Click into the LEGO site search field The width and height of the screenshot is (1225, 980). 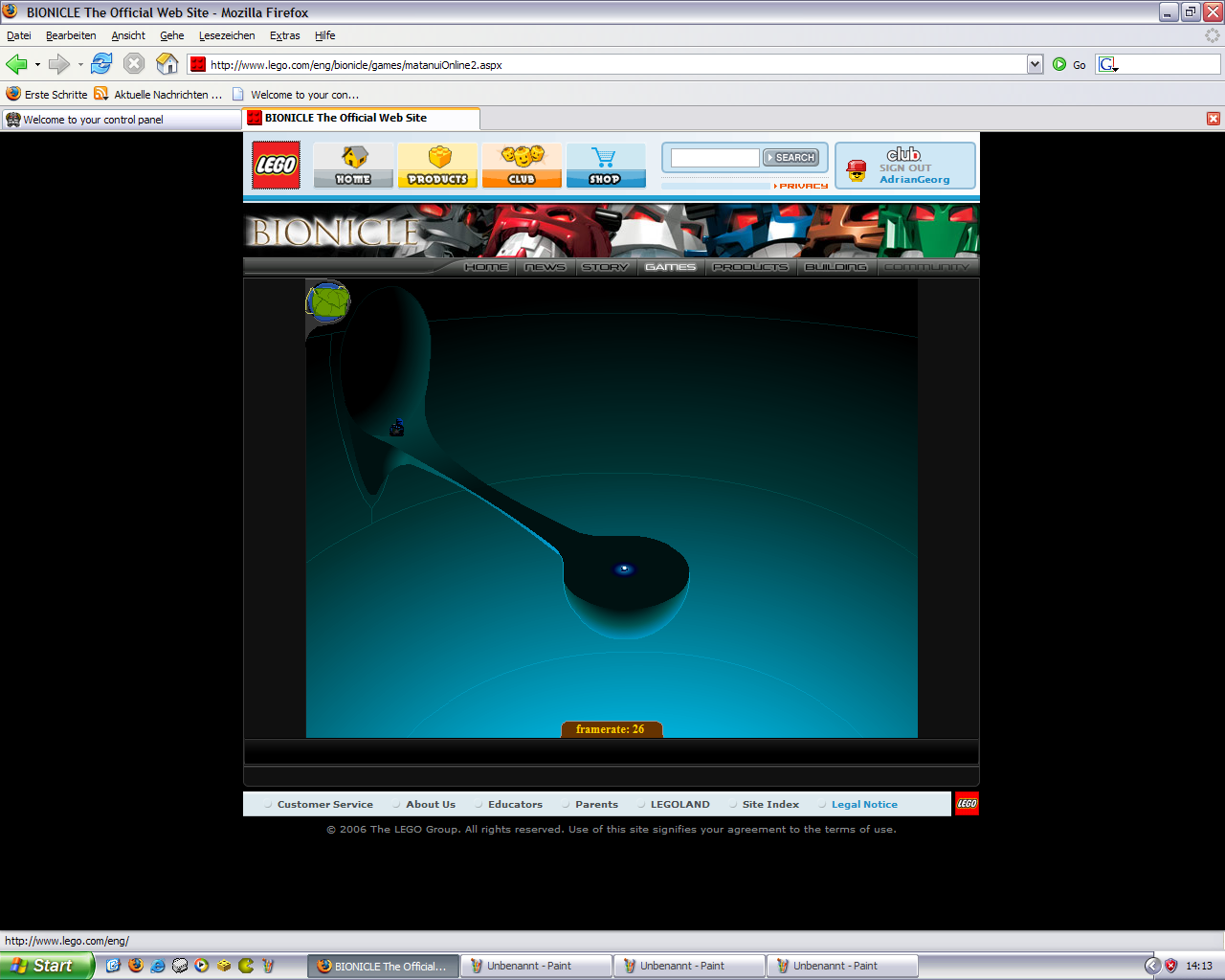tap(715, 158)
